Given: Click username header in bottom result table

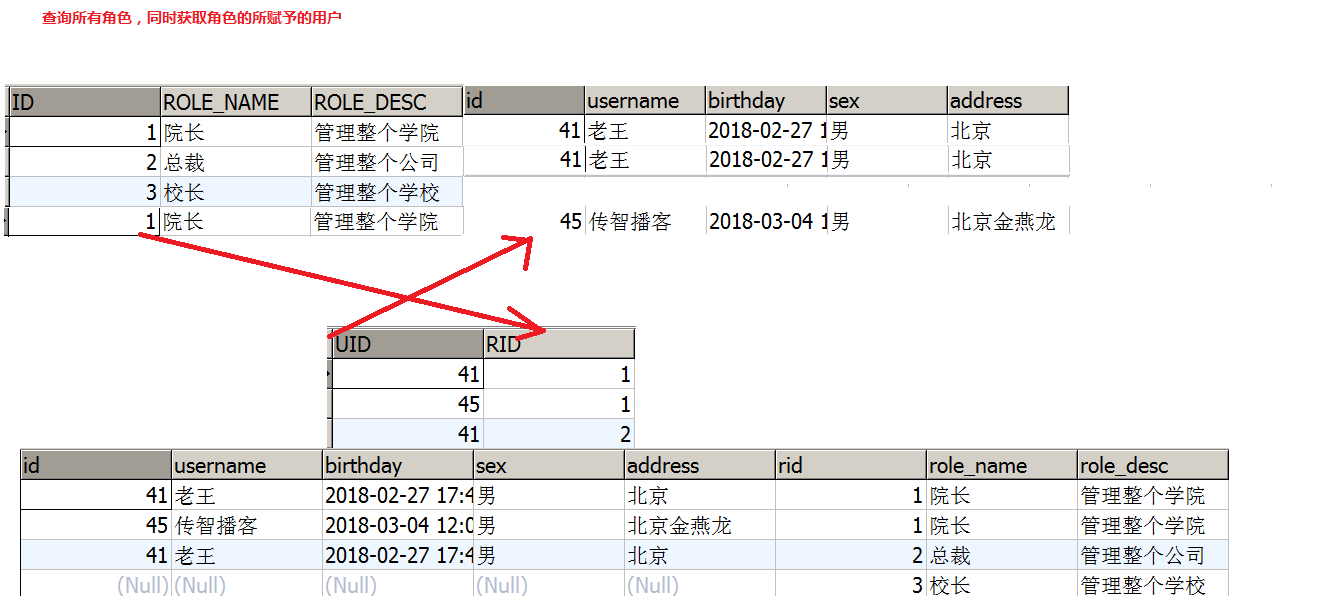Looking at the screenshot, I should coord(247,465).
